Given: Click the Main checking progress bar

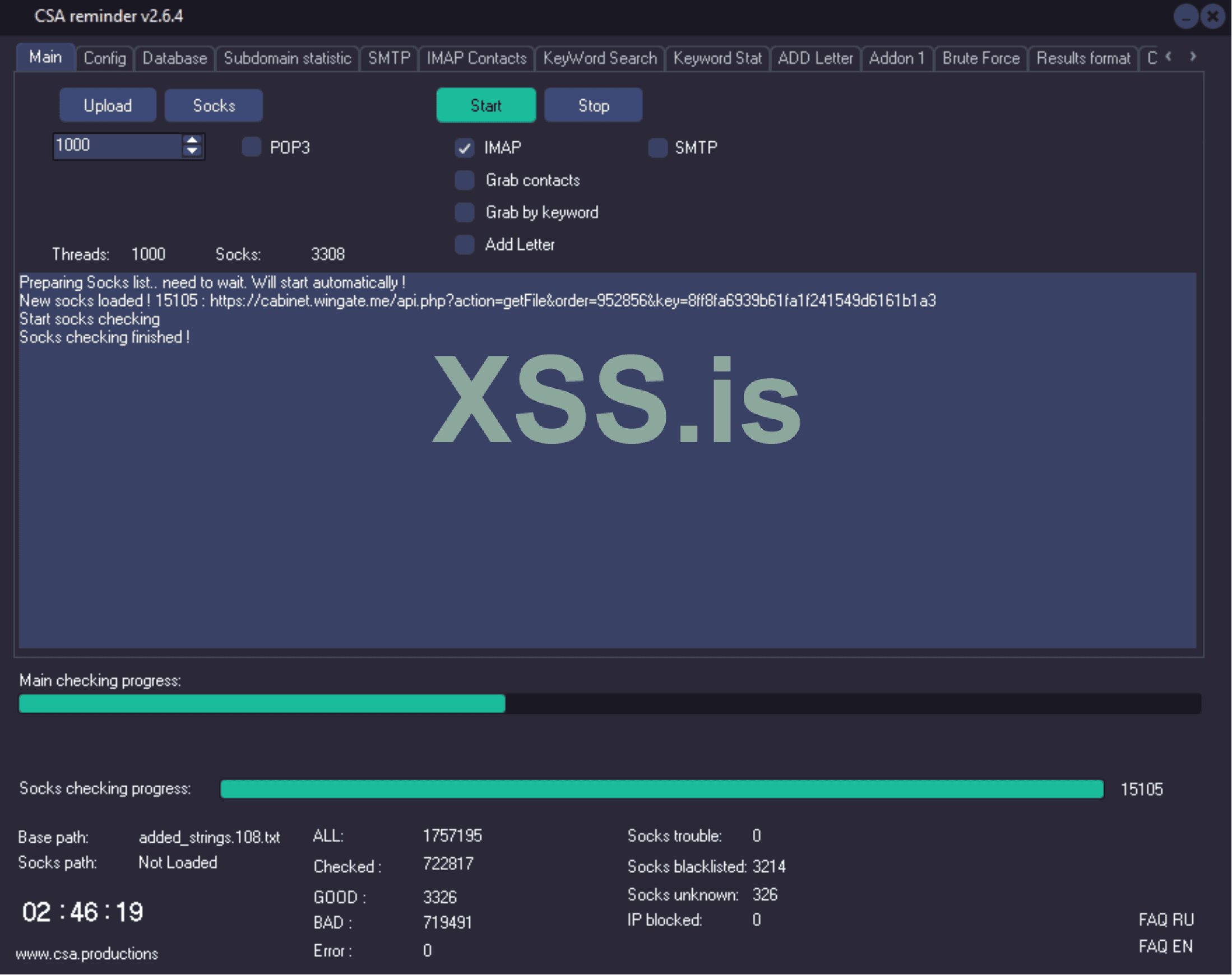Looking at the screenshot, I should coord(609,704).
